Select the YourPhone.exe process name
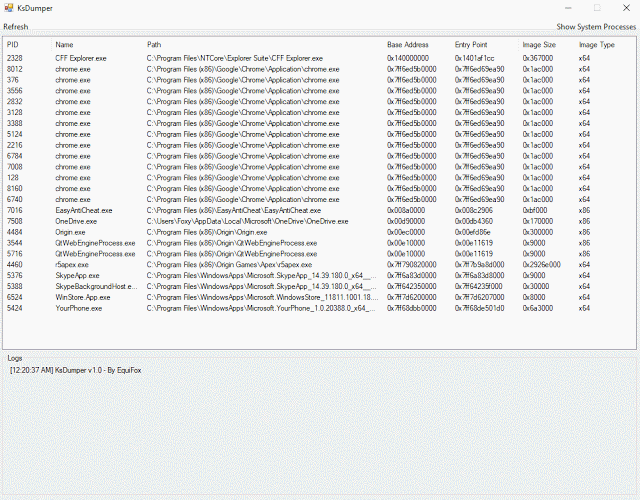This screenshot has height=500, width=640. pos(78,308)
